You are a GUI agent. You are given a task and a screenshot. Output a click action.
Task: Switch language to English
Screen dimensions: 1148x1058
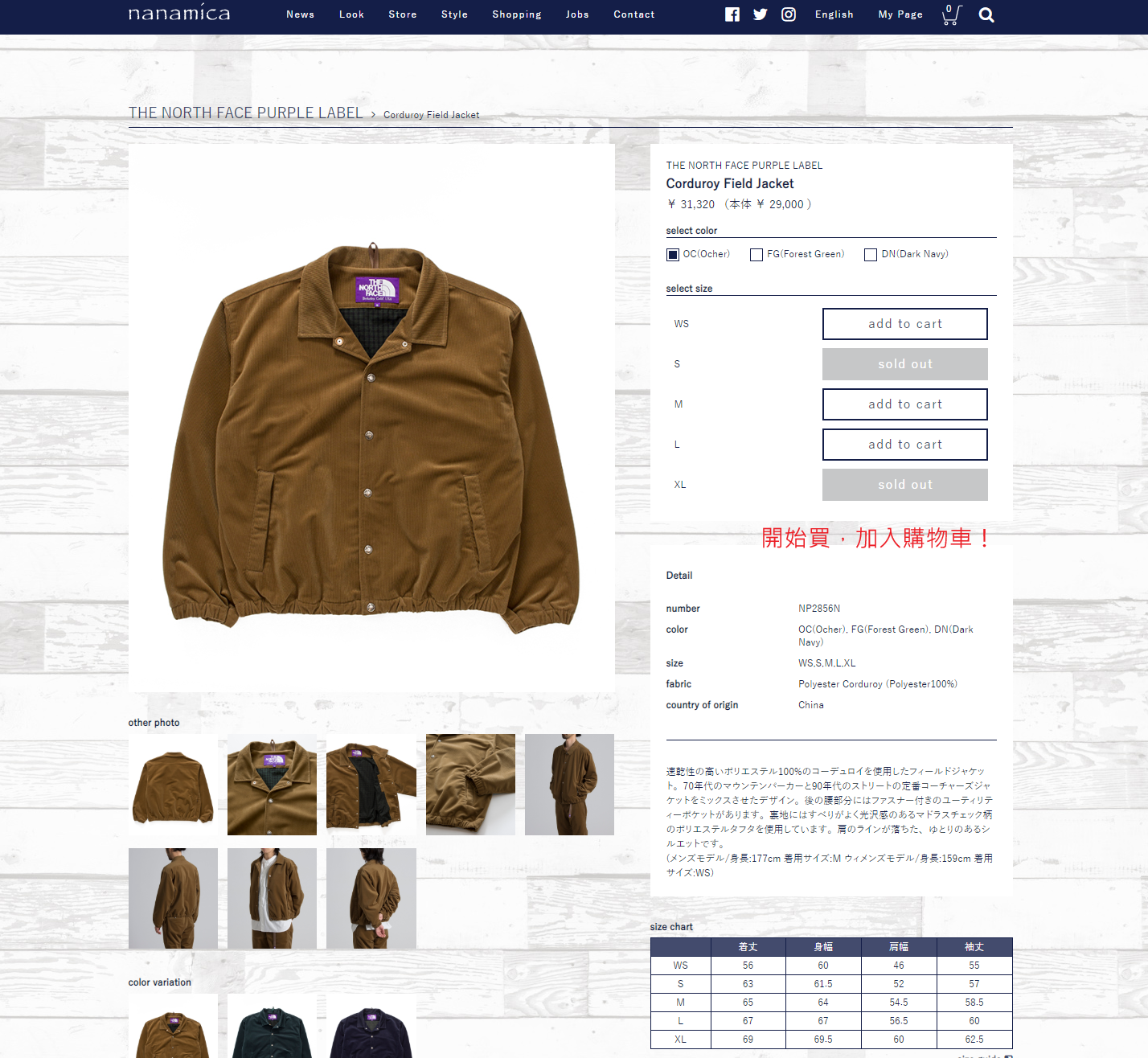834,14
